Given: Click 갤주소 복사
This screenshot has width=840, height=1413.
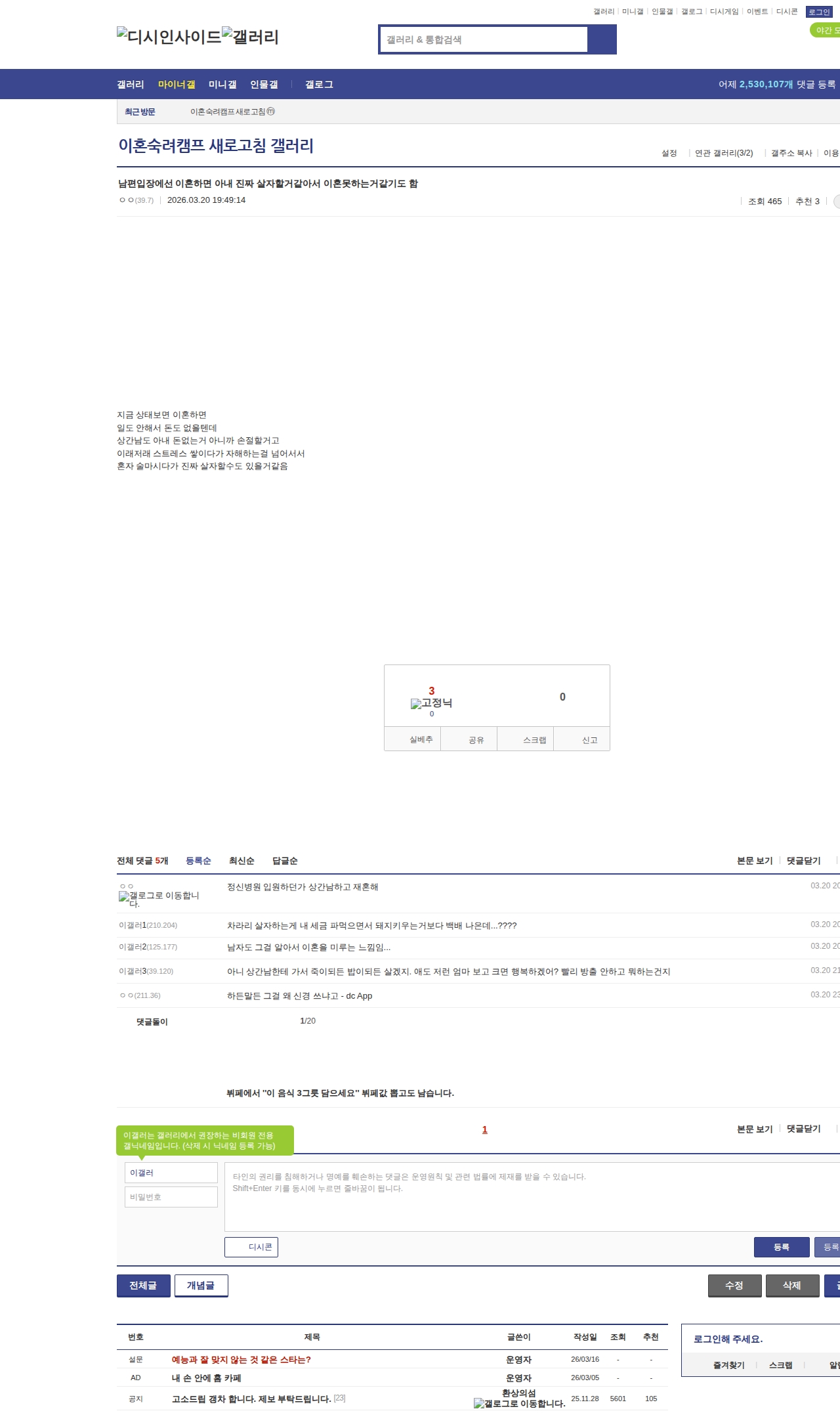Looking at the screenshot, I should (x=791, y=153).
